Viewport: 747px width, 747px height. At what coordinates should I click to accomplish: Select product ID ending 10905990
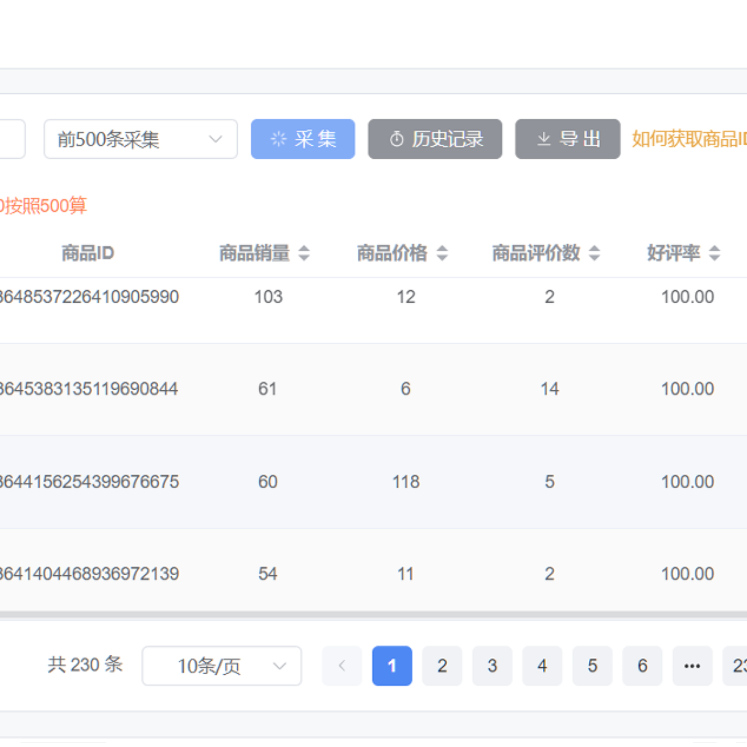pos(89,296)
